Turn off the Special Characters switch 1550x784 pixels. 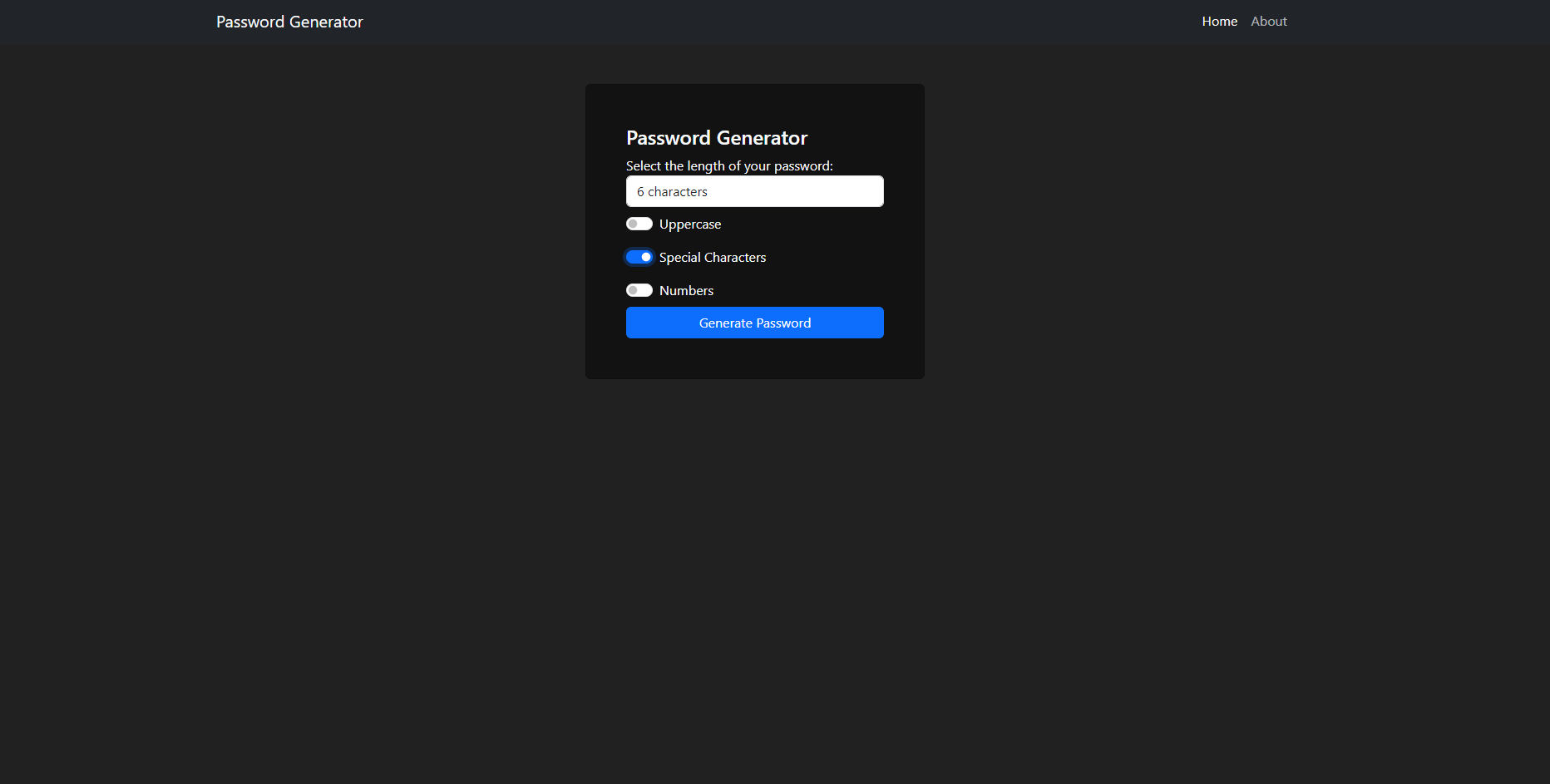639,257
